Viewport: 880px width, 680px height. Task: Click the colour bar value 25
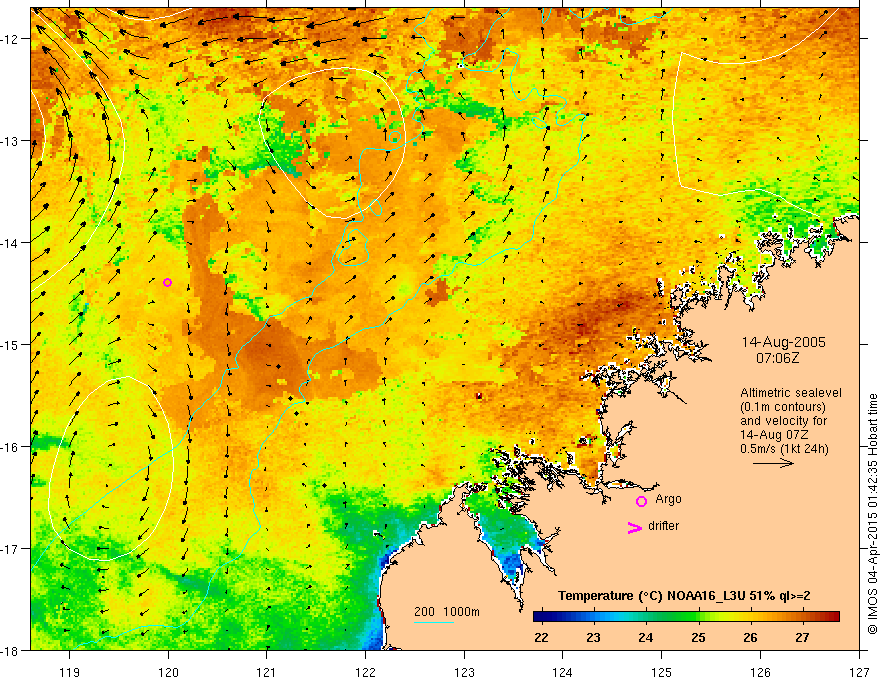coord(698,637)
